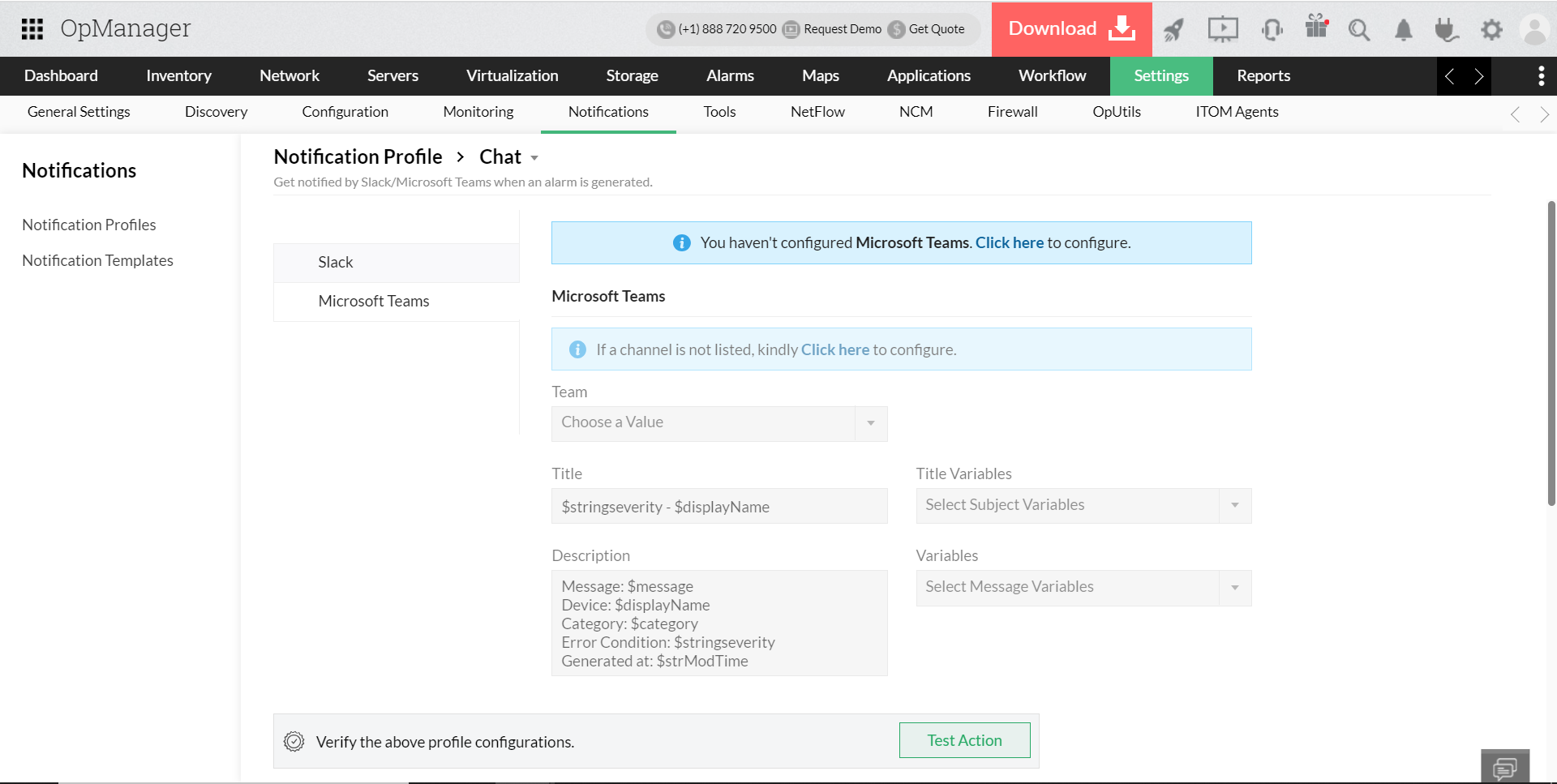Open Select Message Variables dropdown
This screenshot has height=784, width=1557.
tap(1083, 587)
